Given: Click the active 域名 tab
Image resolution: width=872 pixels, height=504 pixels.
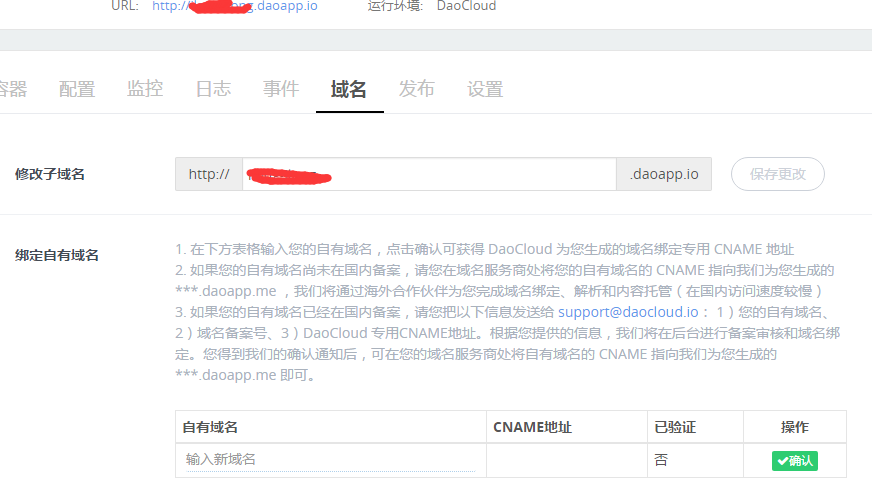Looking at the screenshot, I should tap(349, 89).
